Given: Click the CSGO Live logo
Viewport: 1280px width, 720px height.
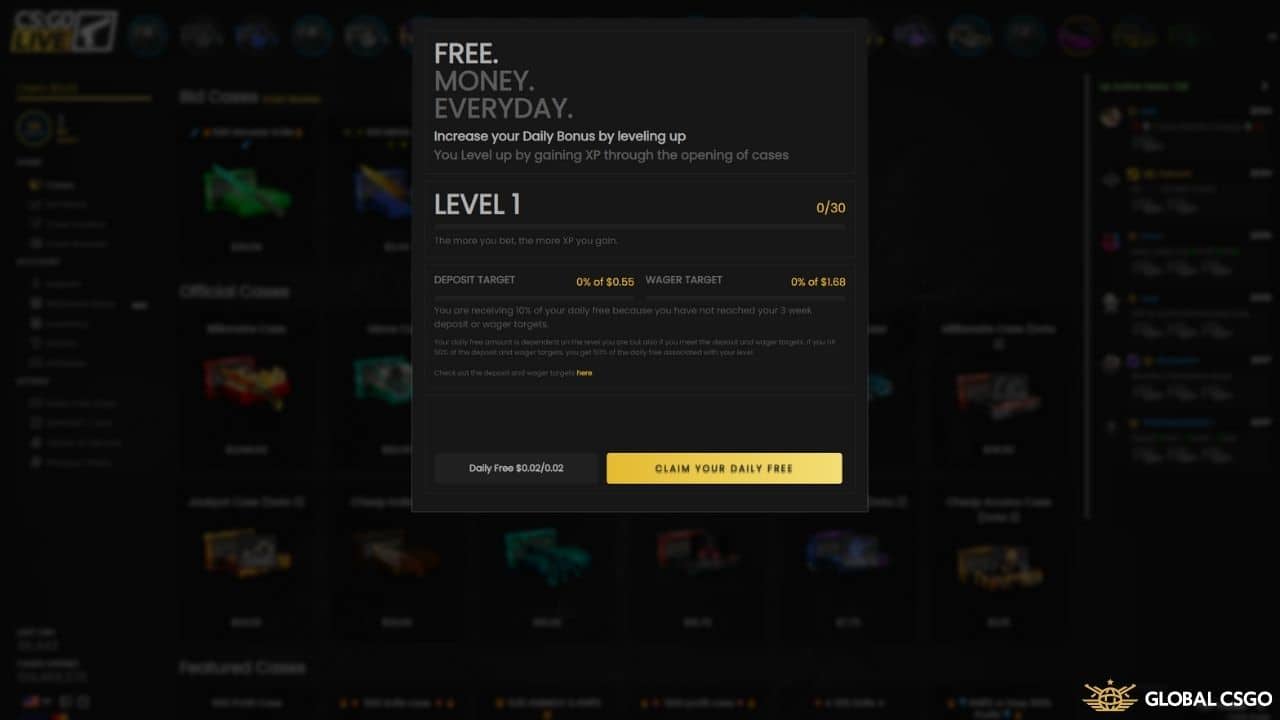Looking at the screenshot, I should click(64, 32).
